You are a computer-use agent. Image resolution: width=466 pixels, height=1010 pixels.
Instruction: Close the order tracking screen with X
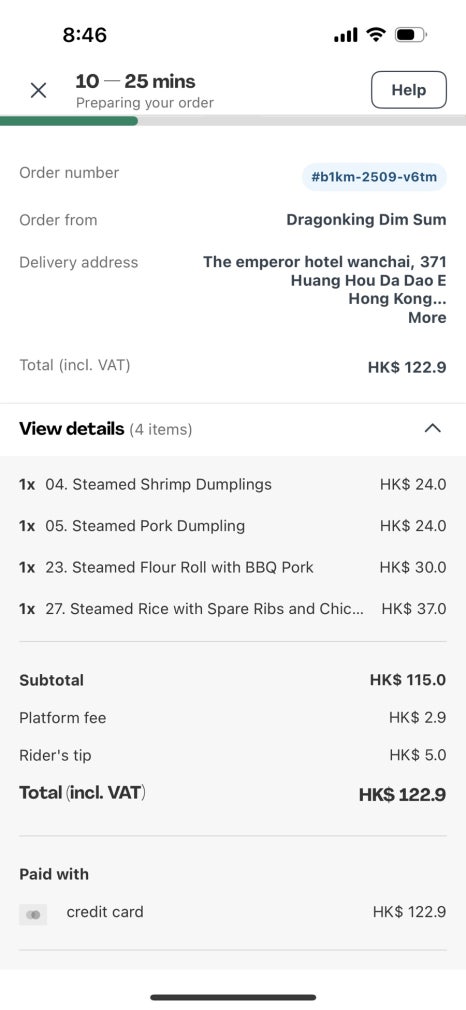(39, 91)
